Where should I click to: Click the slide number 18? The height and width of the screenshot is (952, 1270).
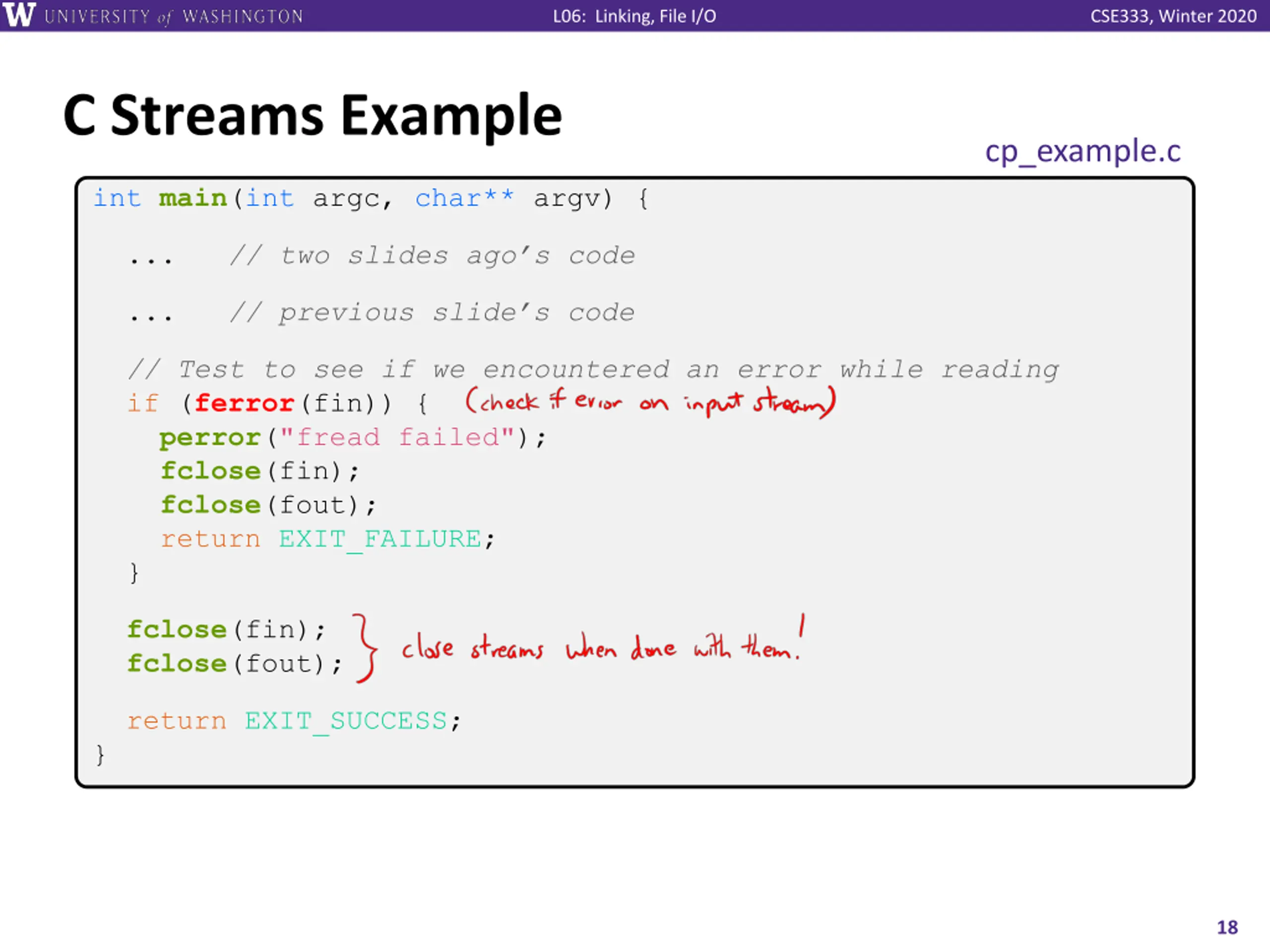(x=1227, y=927)
